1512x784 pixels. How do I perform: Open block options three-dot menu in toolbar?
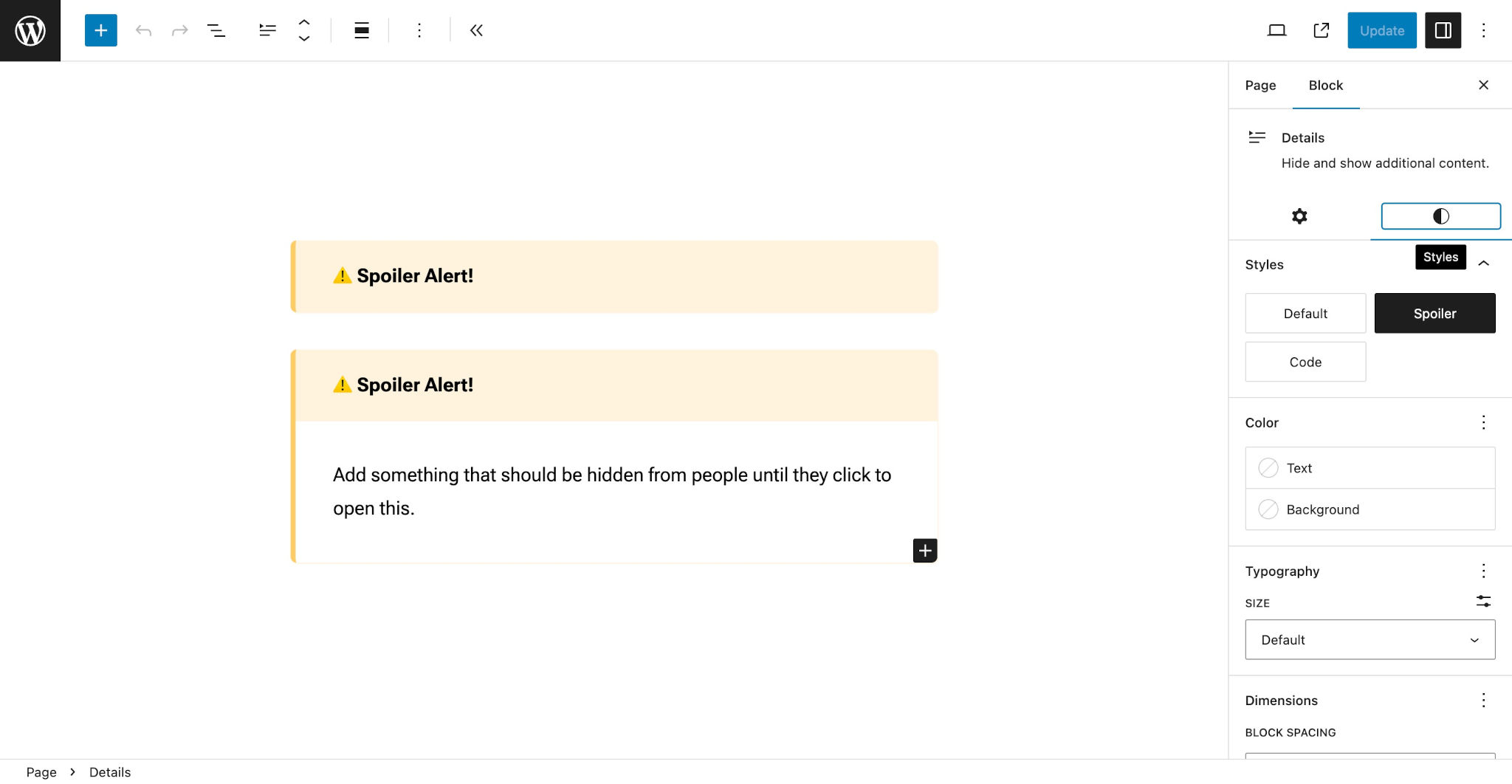(419, 30)
